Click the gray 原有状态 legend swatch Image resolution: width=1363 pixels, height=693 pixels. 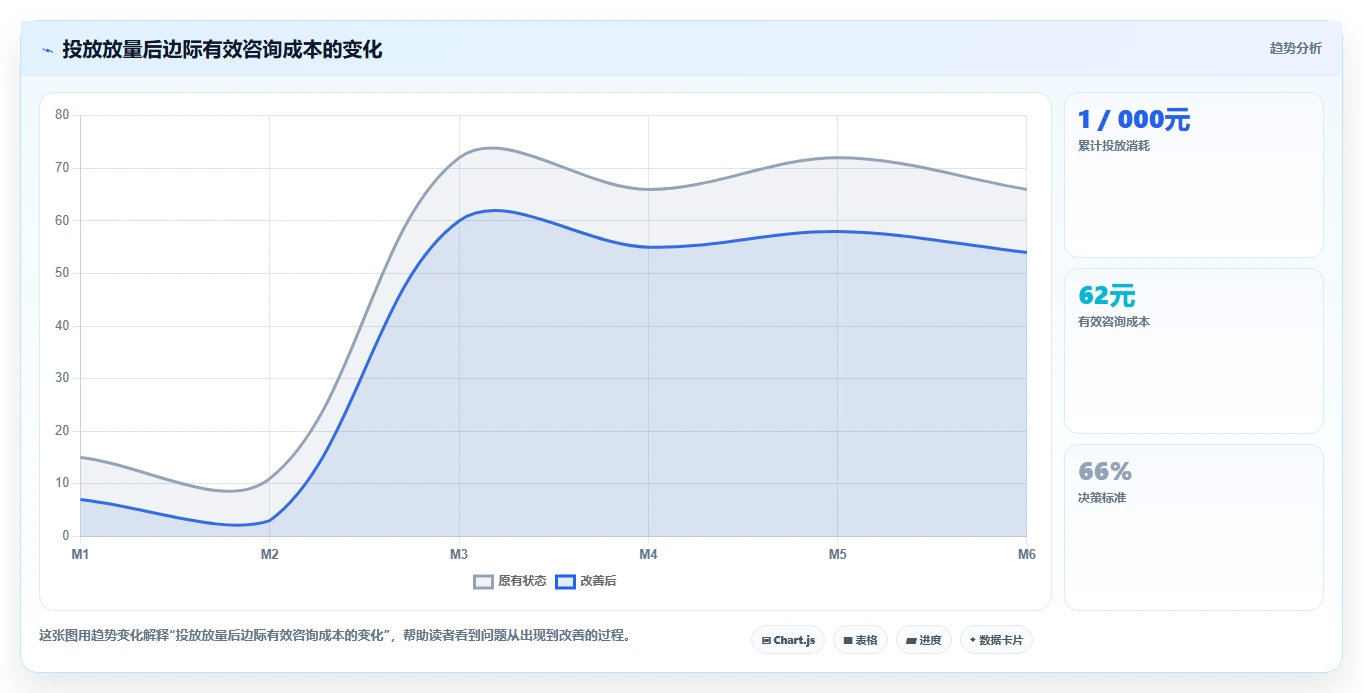tap(484, 581)
